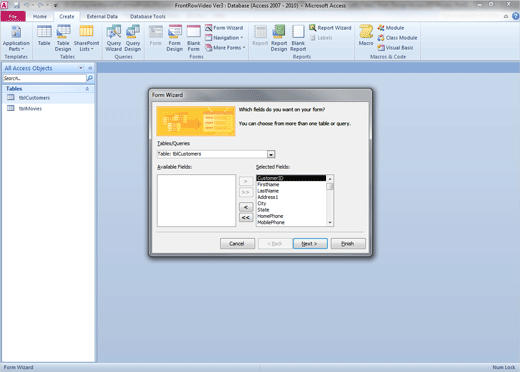Collapse the Tables group
The image size is (520, 372).
87,89
